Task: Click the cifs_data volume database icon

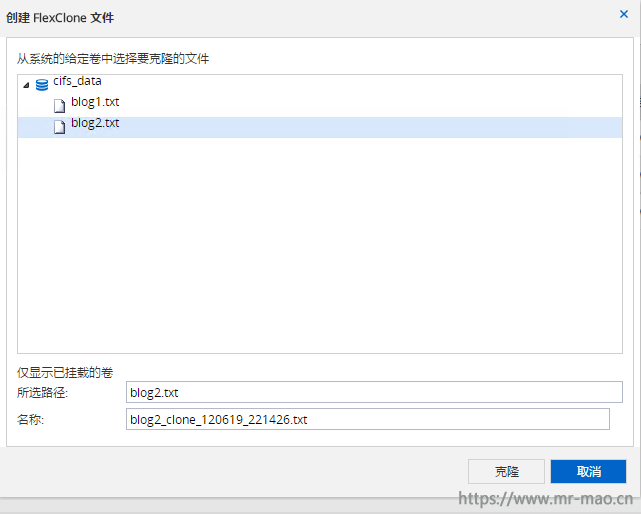Action: tap(42, 85)
